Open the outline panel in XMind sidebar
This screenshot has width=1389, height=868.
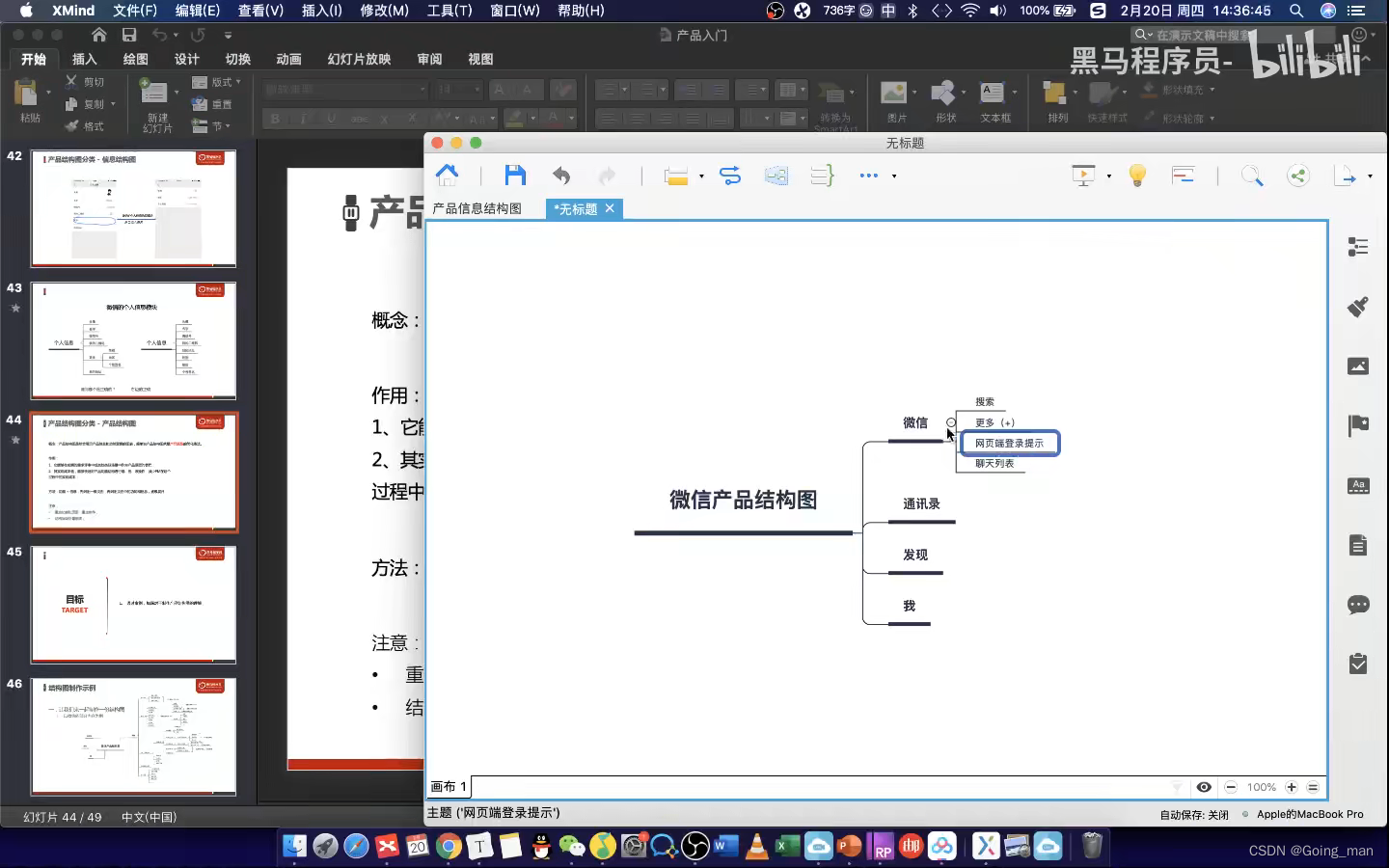coord(1358,247)
